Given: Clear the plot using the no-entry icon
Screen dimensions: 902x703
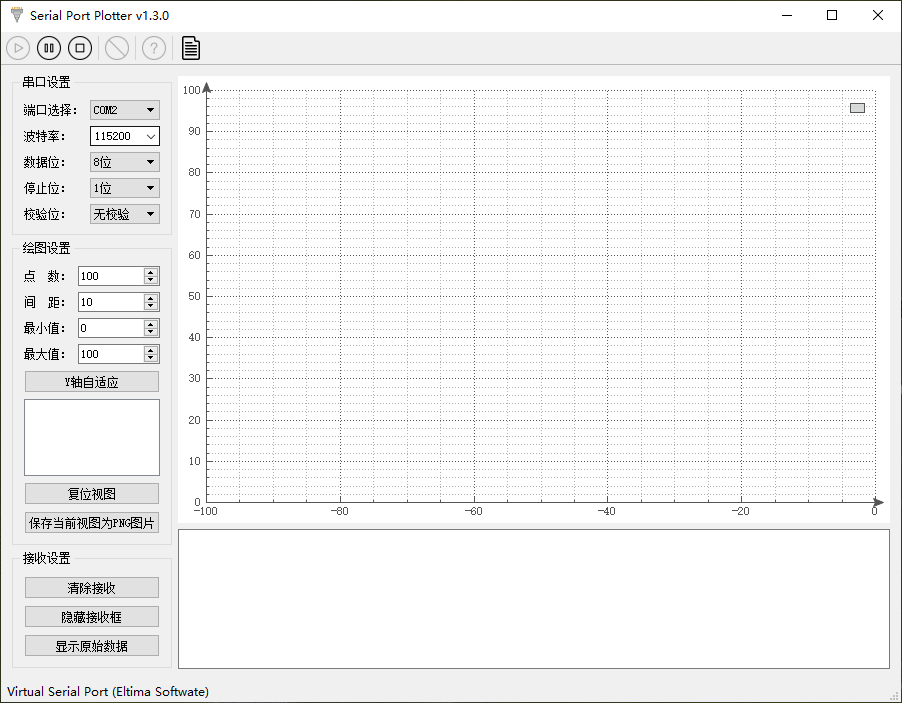Looking at the screenshot, I should click(x=116, y=47).
